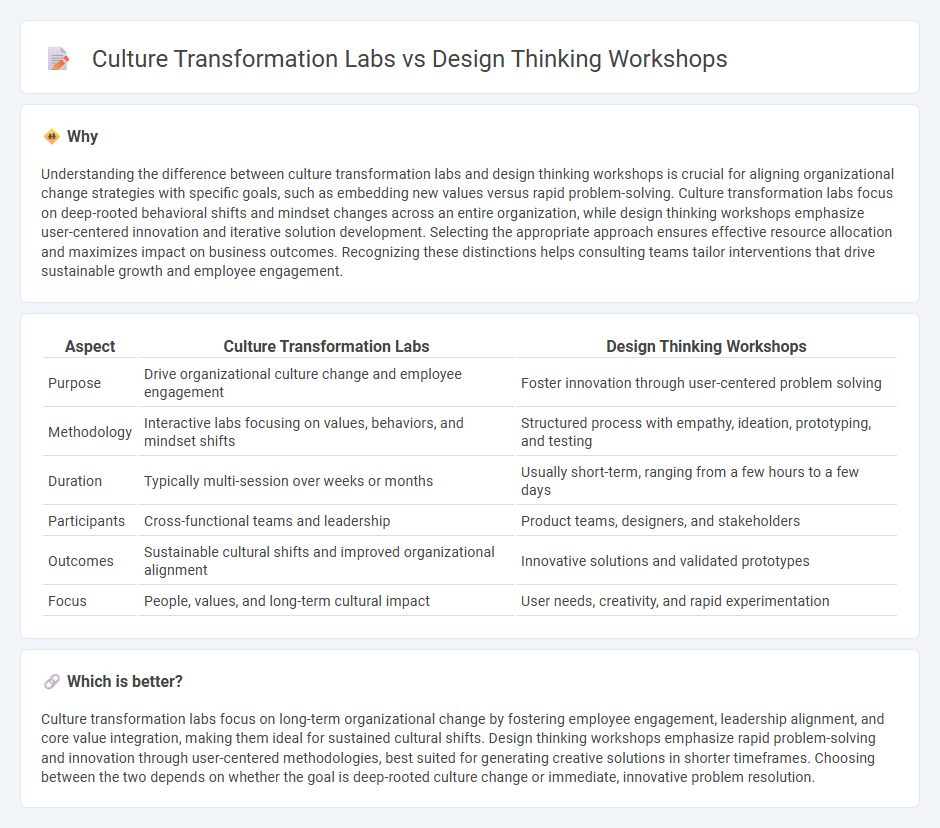Click cell 'Foster innovation through user-centered problem solving'
The image size is (940, 828).
(x=706, y=383)
